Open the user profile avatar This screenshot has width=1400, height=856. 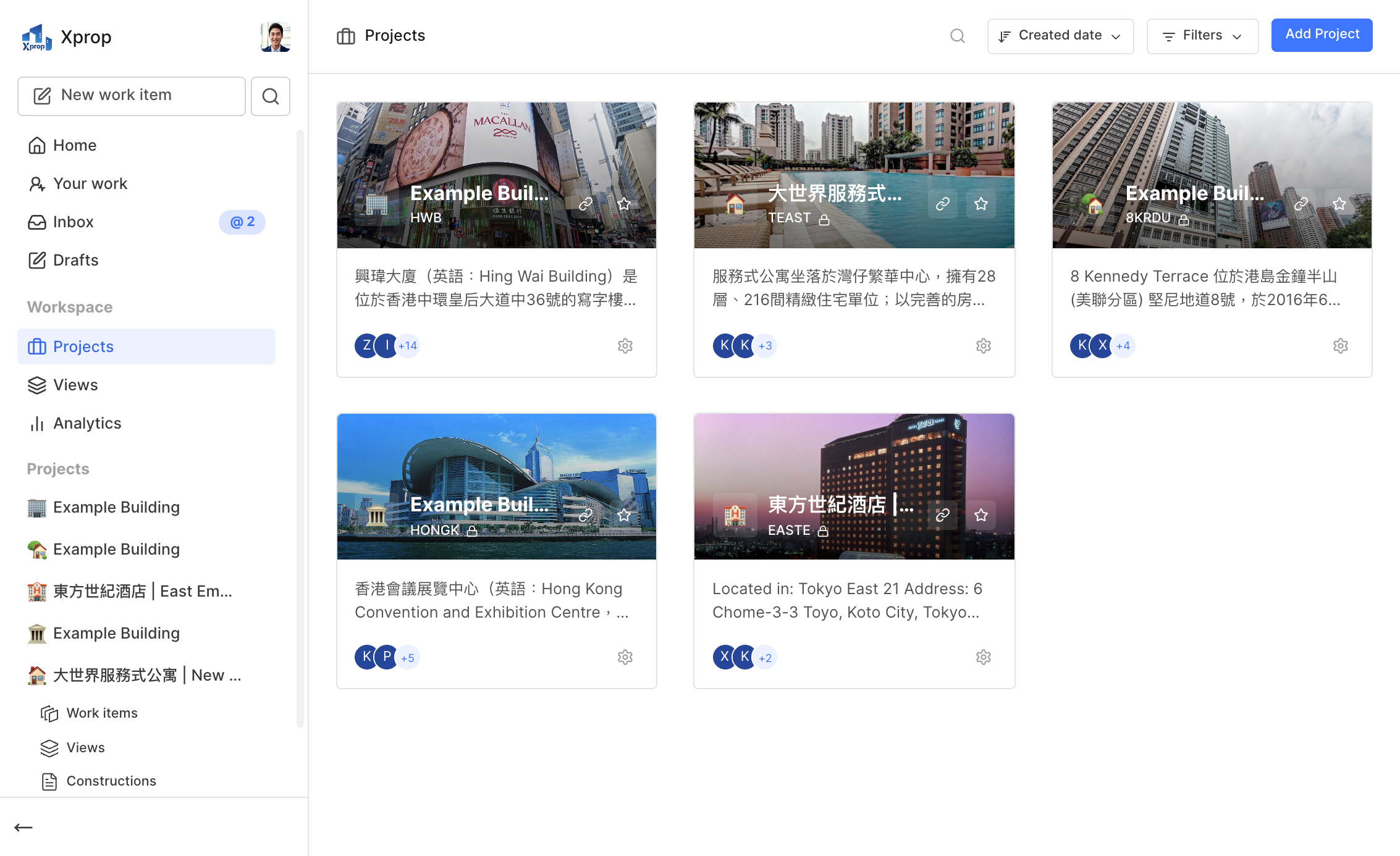pos(276,37)
